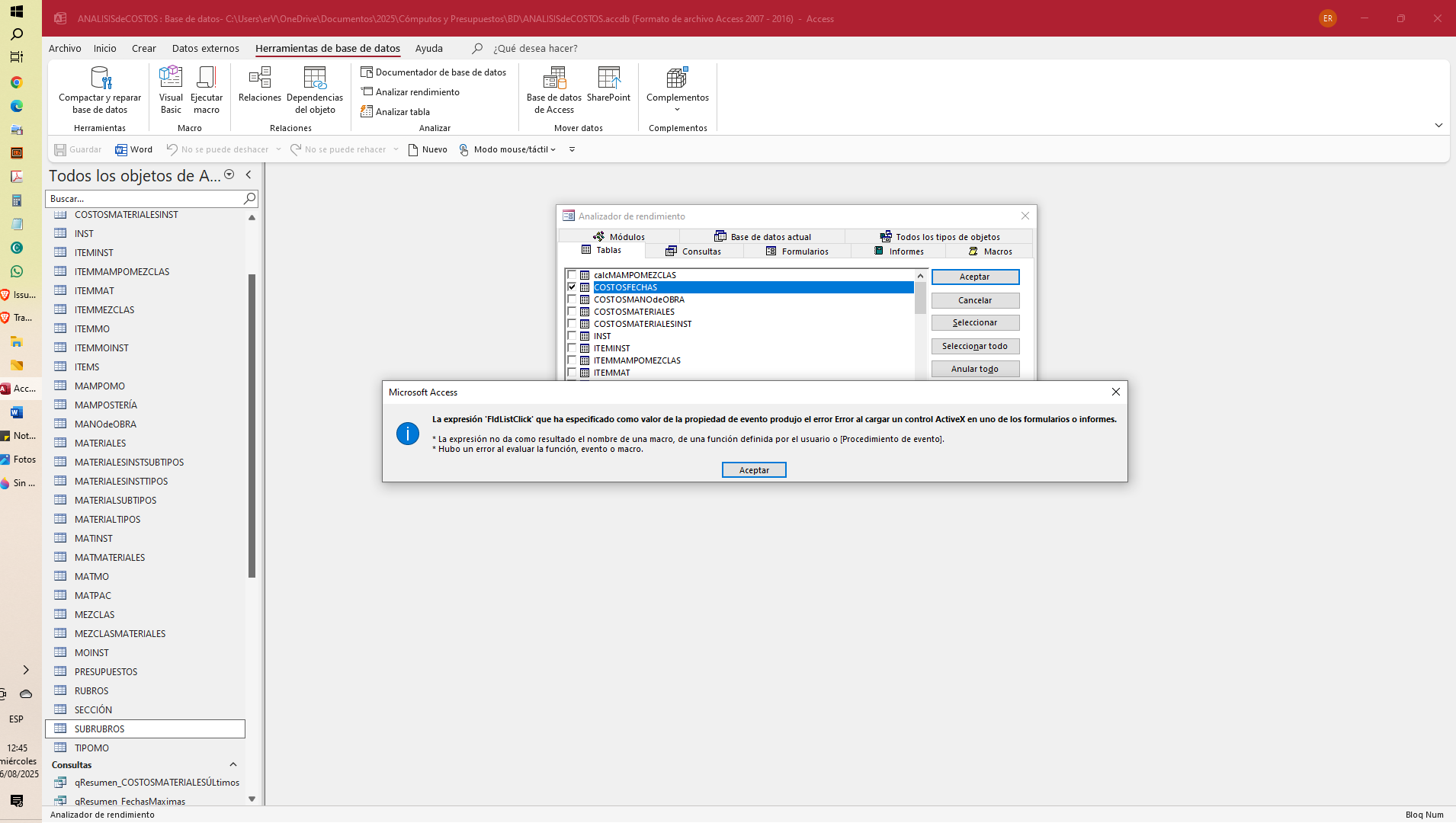Click Anular todo button

click(x=975, y=369)
